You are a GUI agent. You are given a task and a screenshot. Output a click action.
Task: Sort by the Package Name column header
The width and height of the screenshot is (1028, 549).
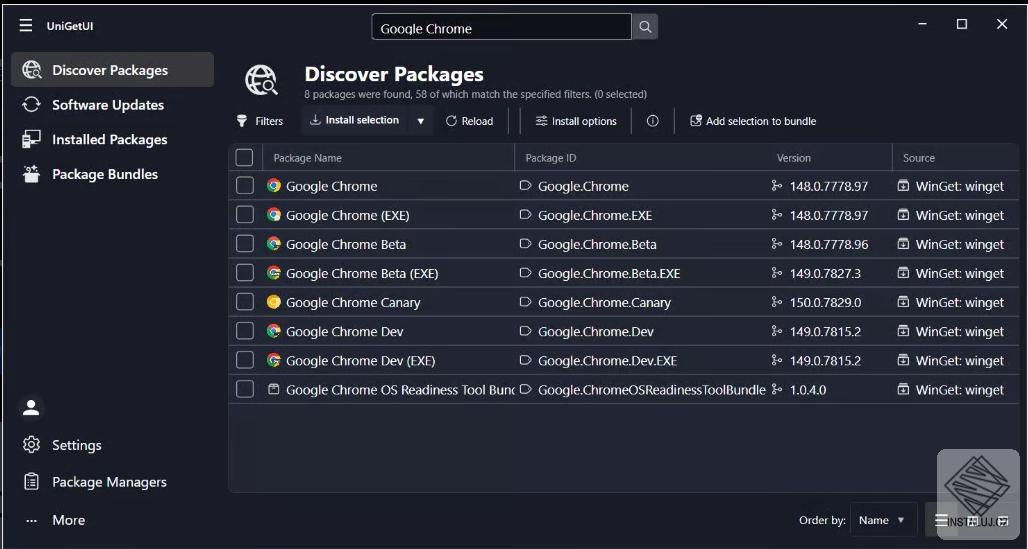[x=389, y=157]
